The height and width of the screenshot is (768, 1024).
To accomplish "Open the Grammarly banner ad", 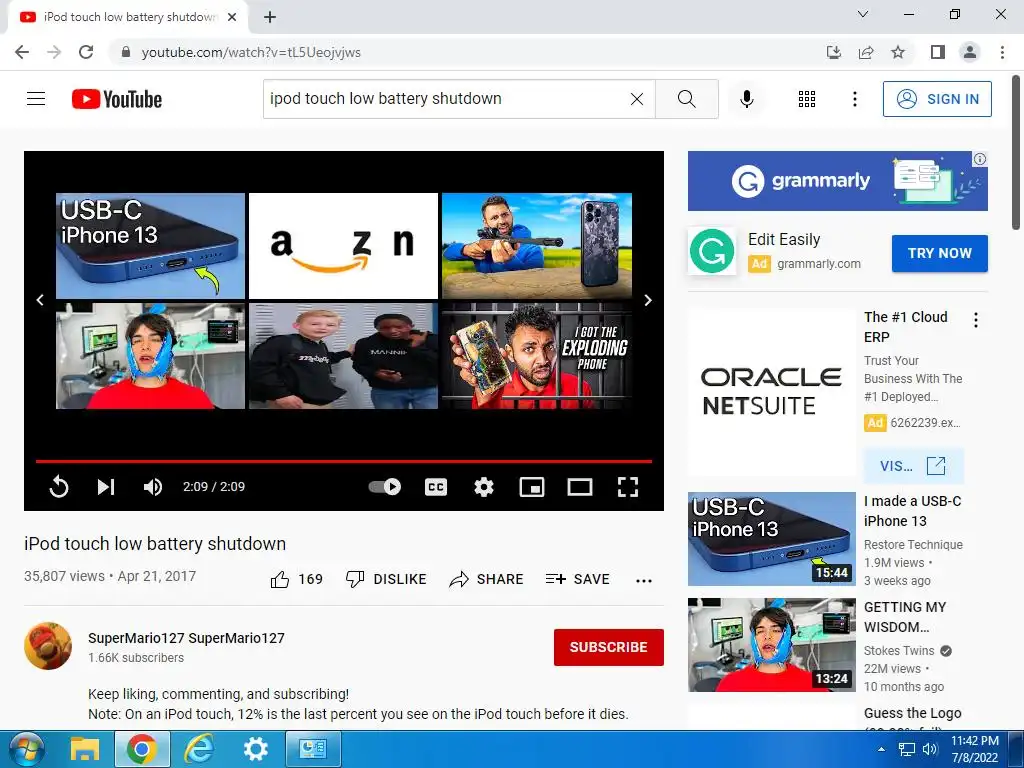I will (838, 181).
